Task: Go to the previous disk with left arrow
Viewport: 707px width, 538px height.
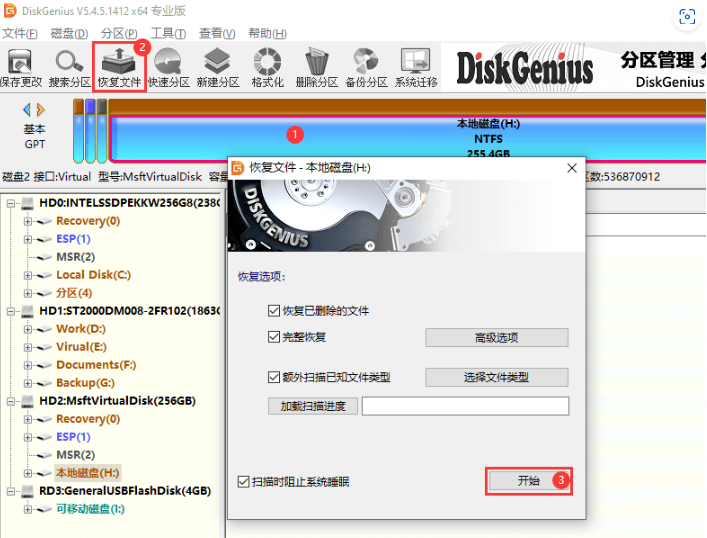Action: [27, 109]
